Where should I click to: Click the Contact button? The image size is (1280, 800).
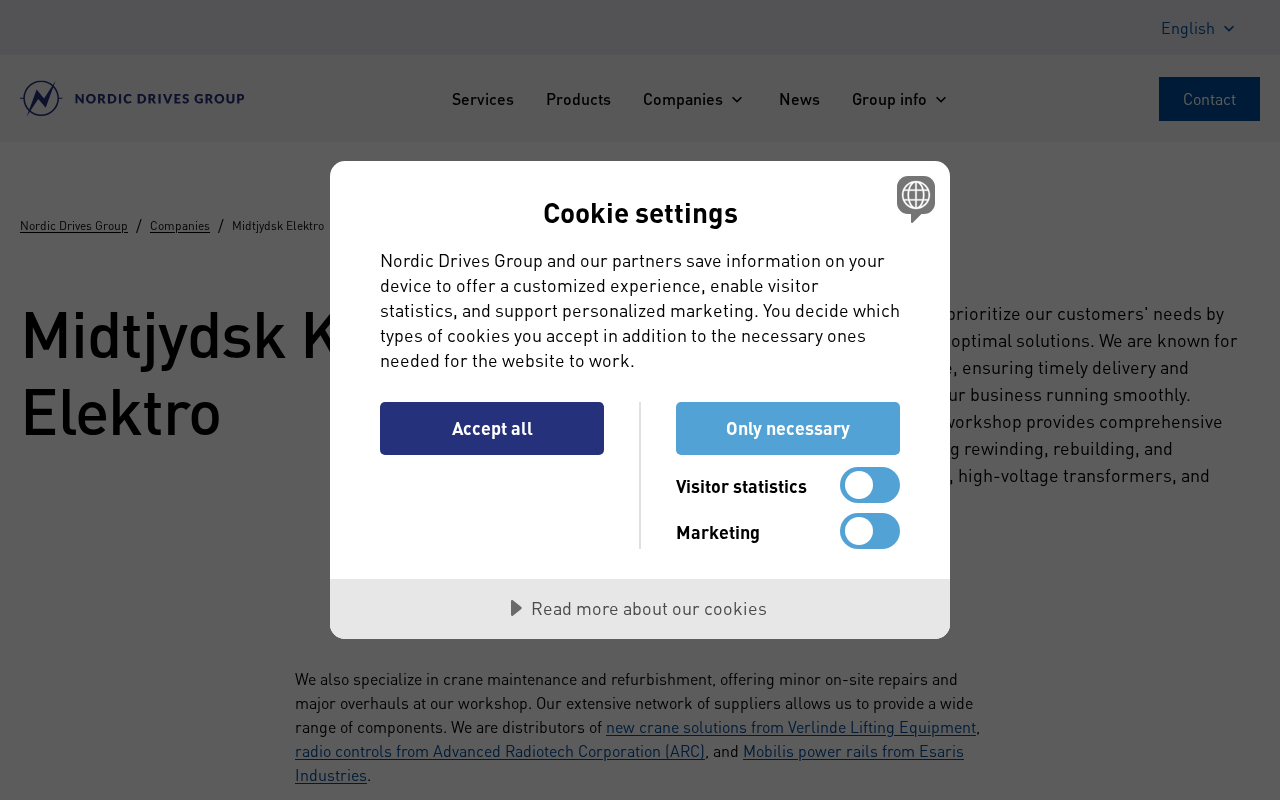click(x=1208, y=99)
